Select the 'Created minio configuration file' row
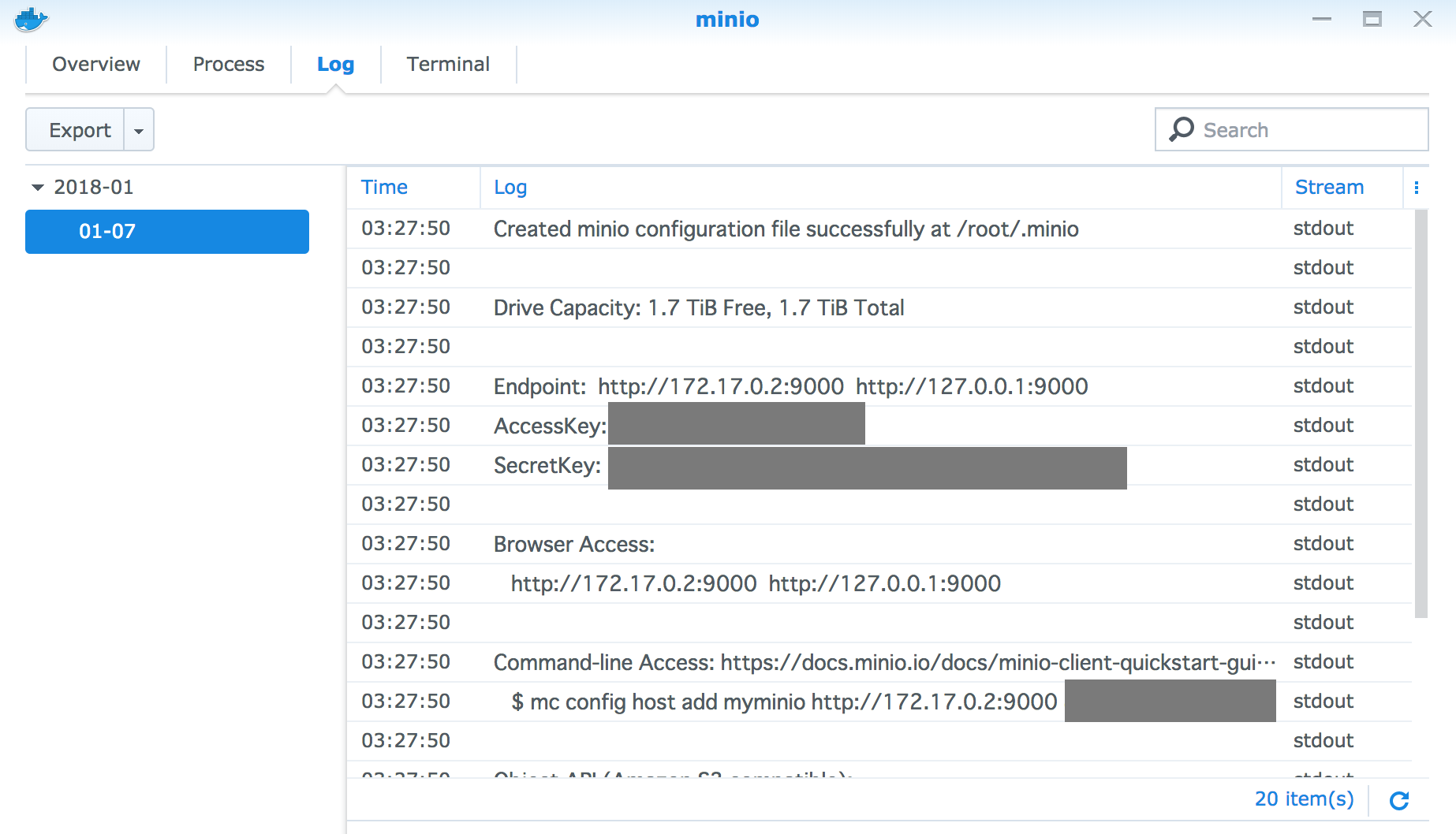 pos(879,229)
